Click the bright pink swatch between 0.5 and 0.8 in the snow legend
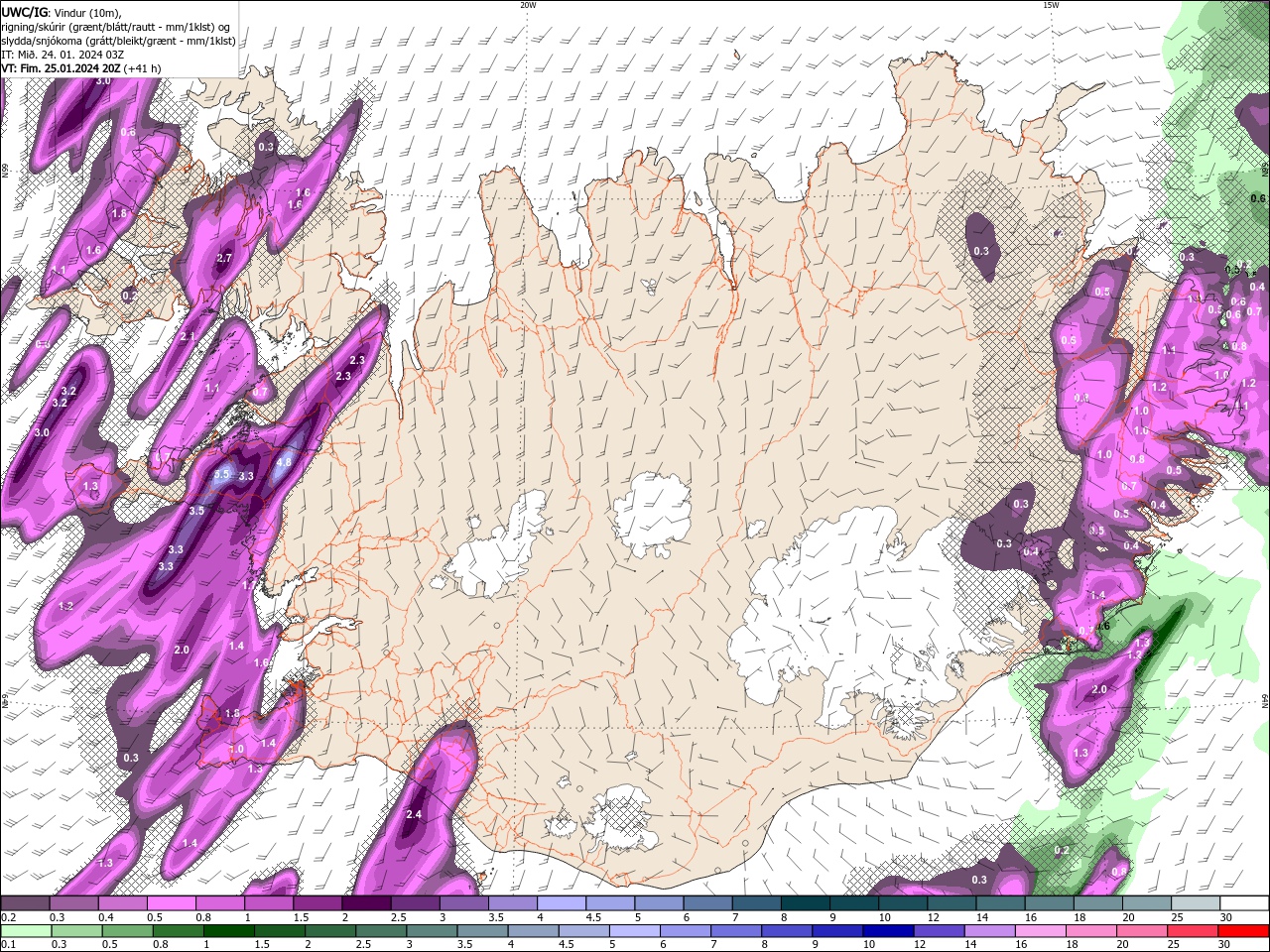 (171, 903)
